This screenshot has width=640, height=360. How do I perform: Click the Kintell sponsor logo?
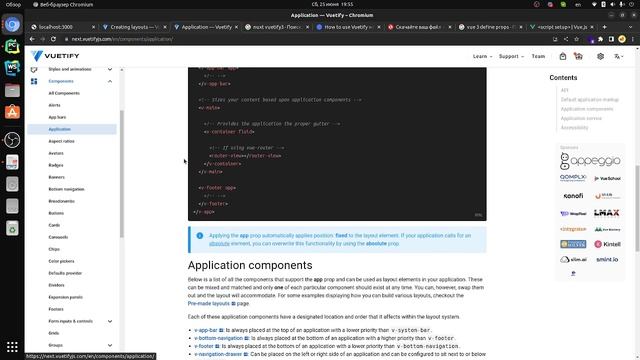coord(607,244)
